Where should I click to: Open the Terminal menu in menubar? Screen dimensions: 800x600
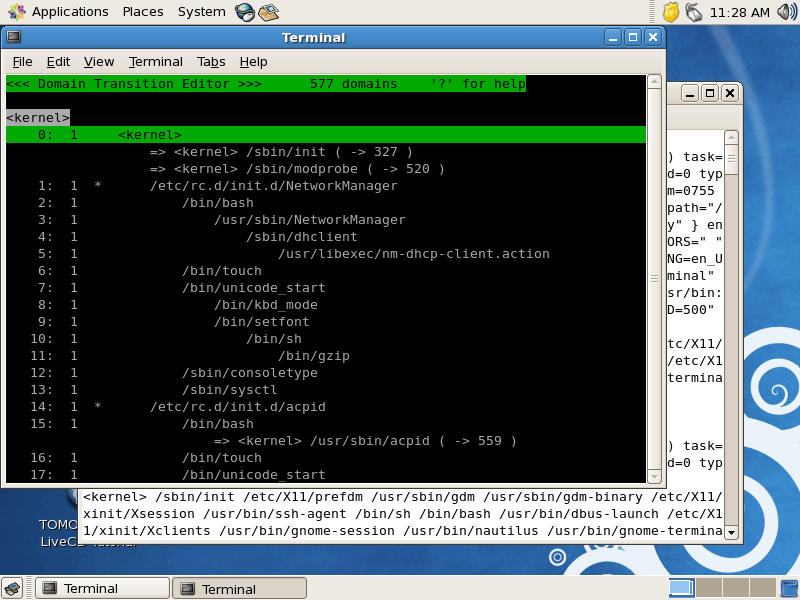pos(156,62)
